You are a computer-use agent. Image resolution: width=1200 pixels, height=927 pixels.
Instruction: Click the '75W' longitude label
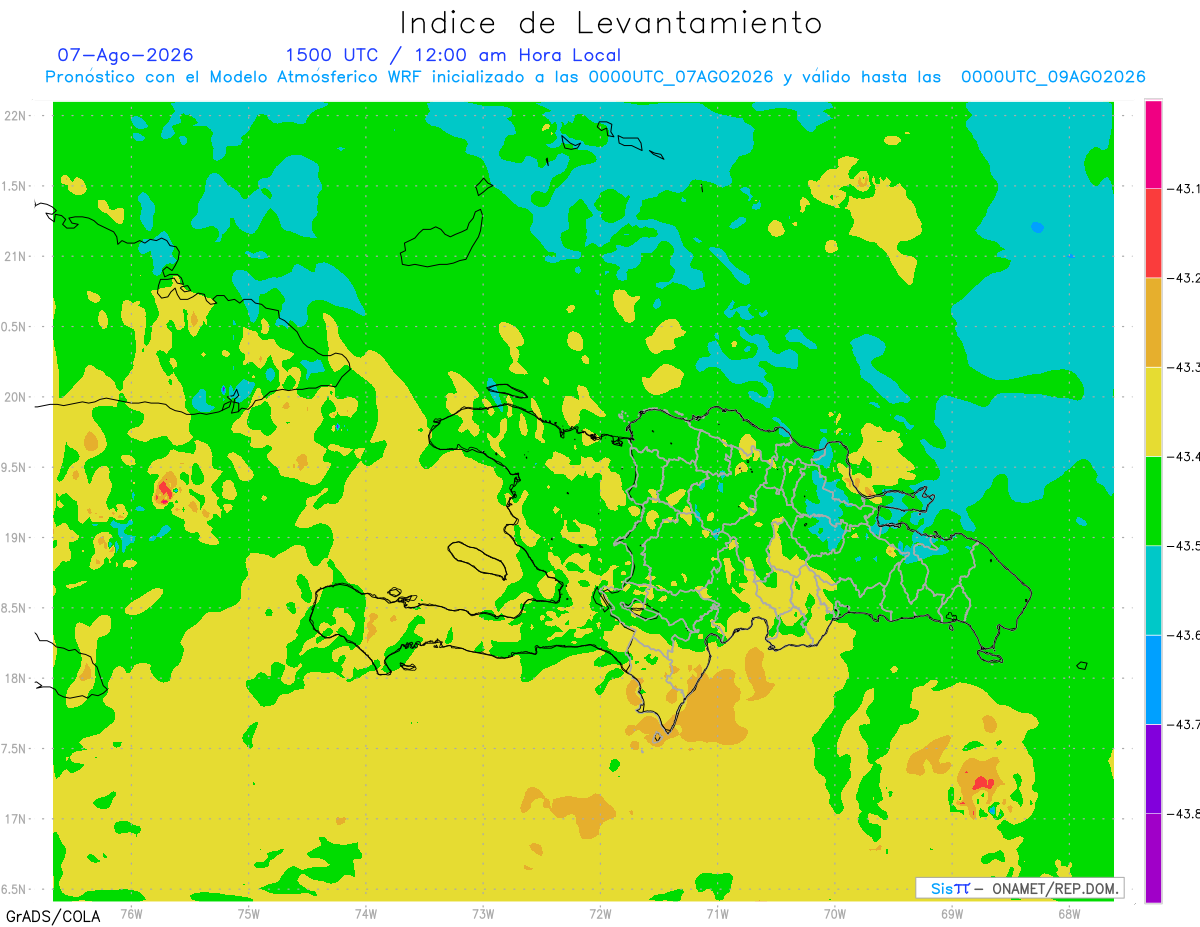pyautogui.click(x=248, y=914)
